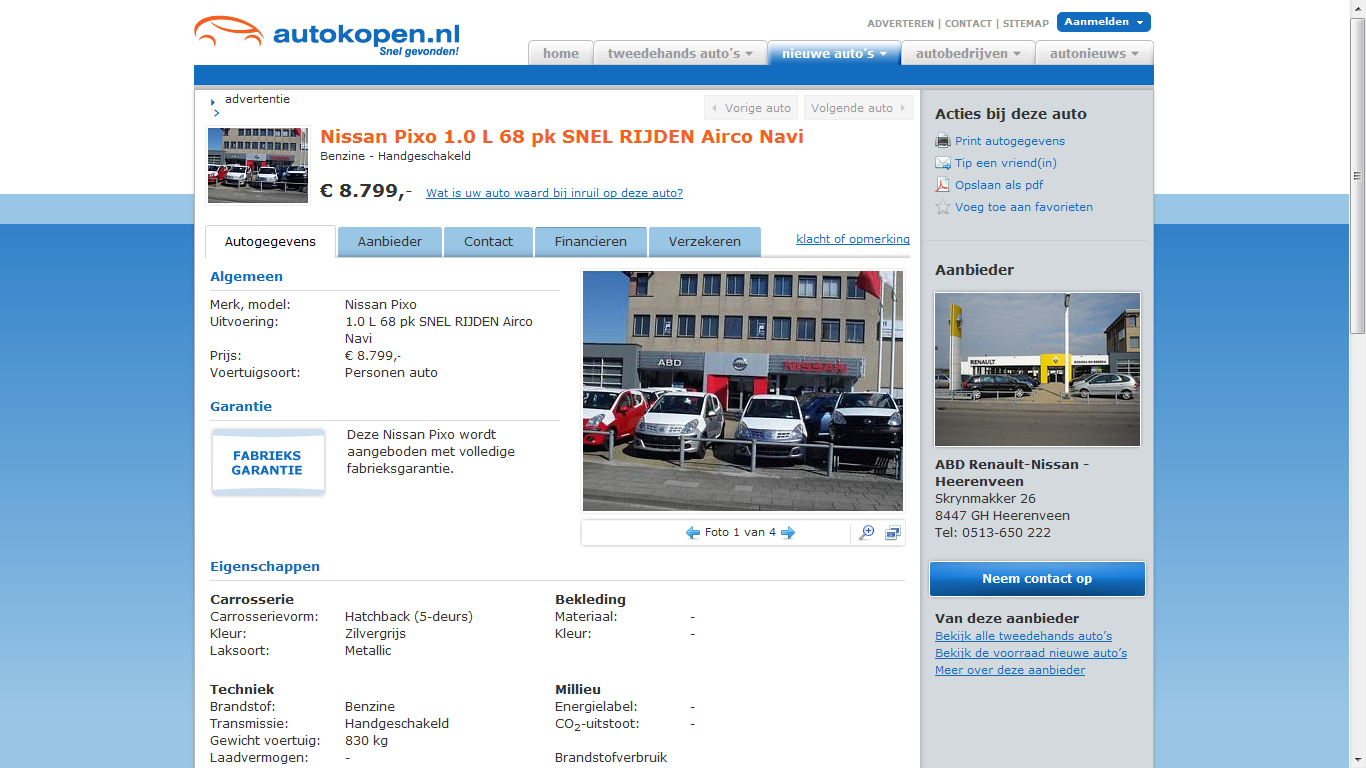Image resolution: width=1366 pixels, height=768 pixels.
Task: Click the star icon to add to favorieten
Action: 942,207
